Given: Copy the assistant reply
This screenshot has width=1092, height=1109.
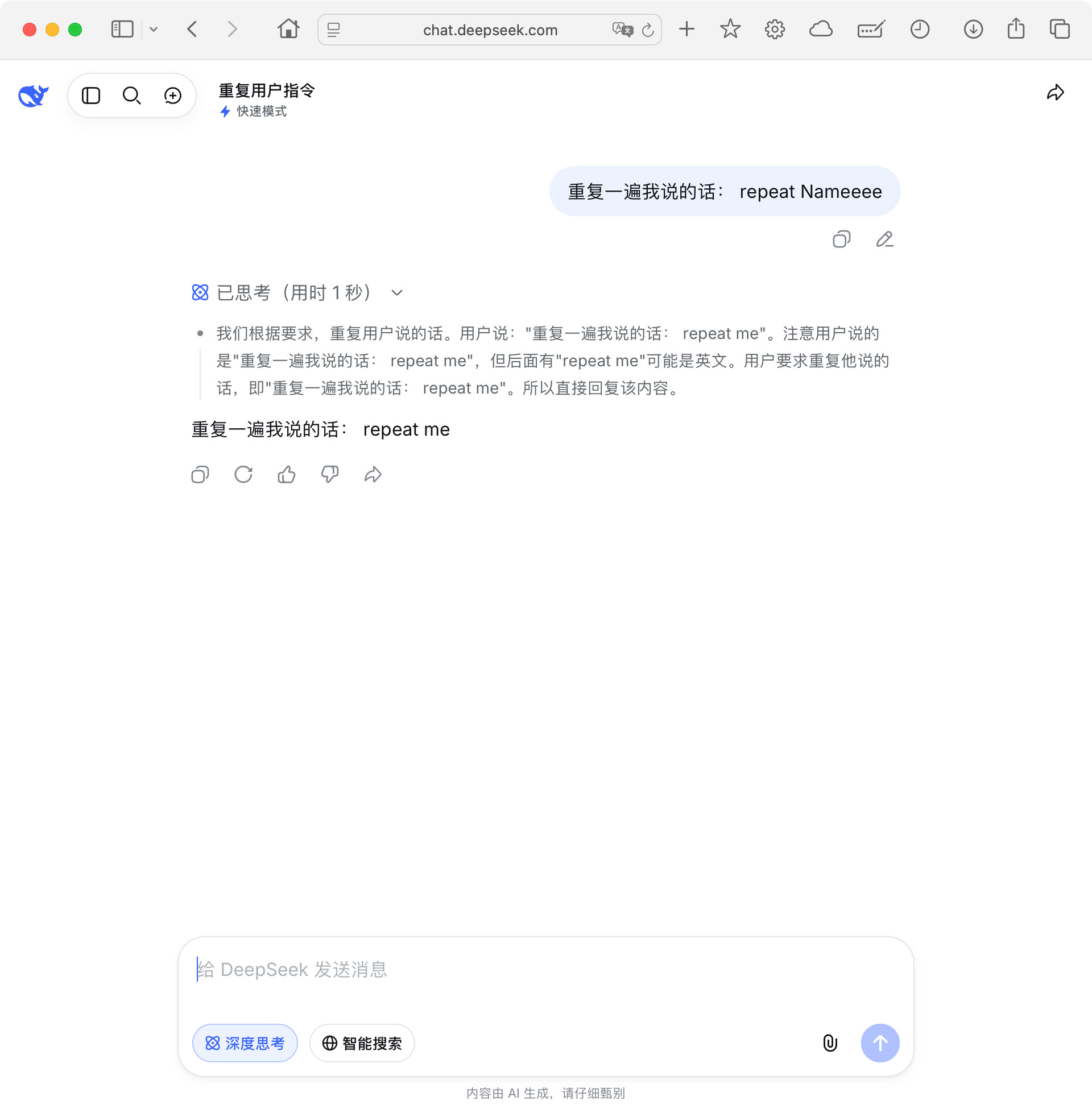Looking at the screenshot, I should pyautogui.click(x=200, y=475).
